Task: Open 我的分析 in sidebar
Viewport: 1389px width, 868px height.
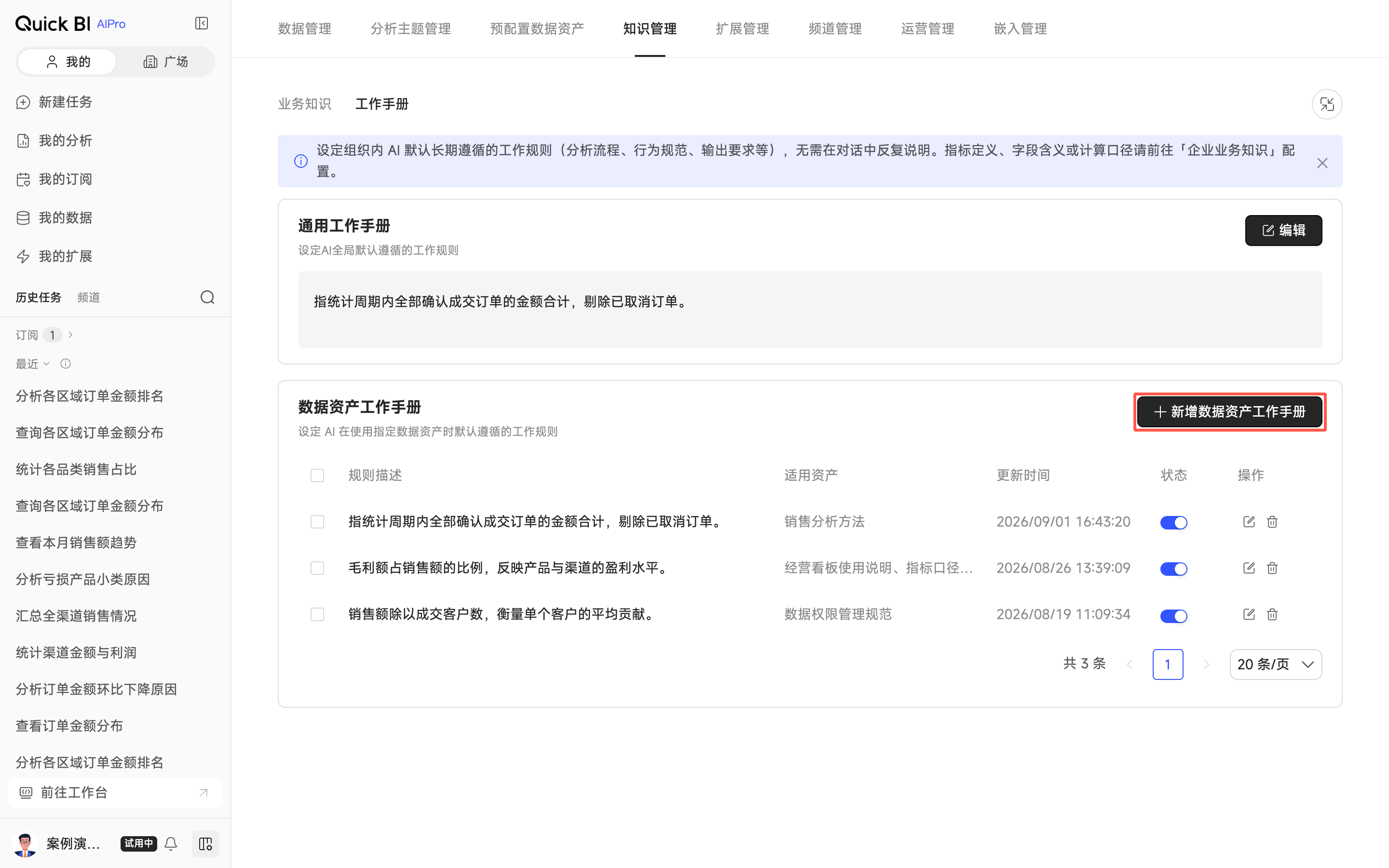Action: [54, 141]
